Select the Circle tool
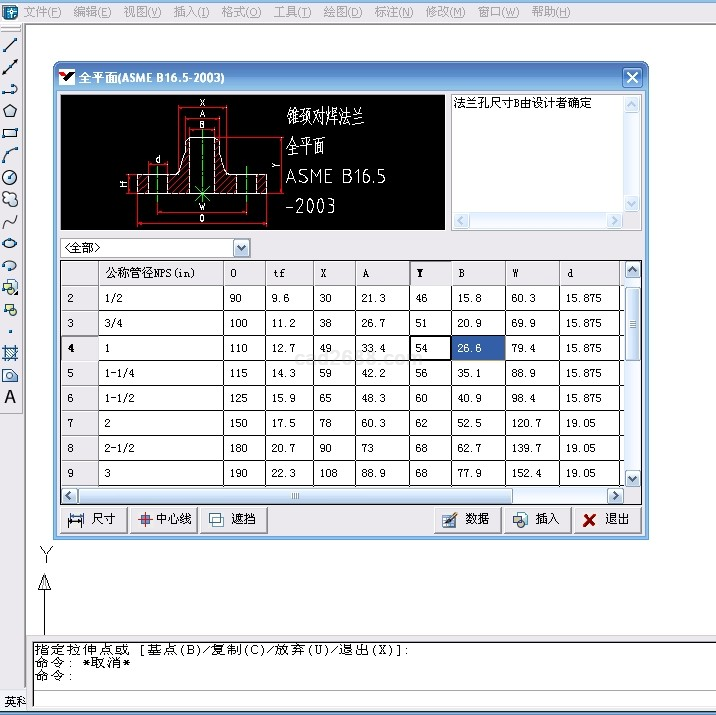The width and height of the screenshot is (716, 715). click(10, 177)
